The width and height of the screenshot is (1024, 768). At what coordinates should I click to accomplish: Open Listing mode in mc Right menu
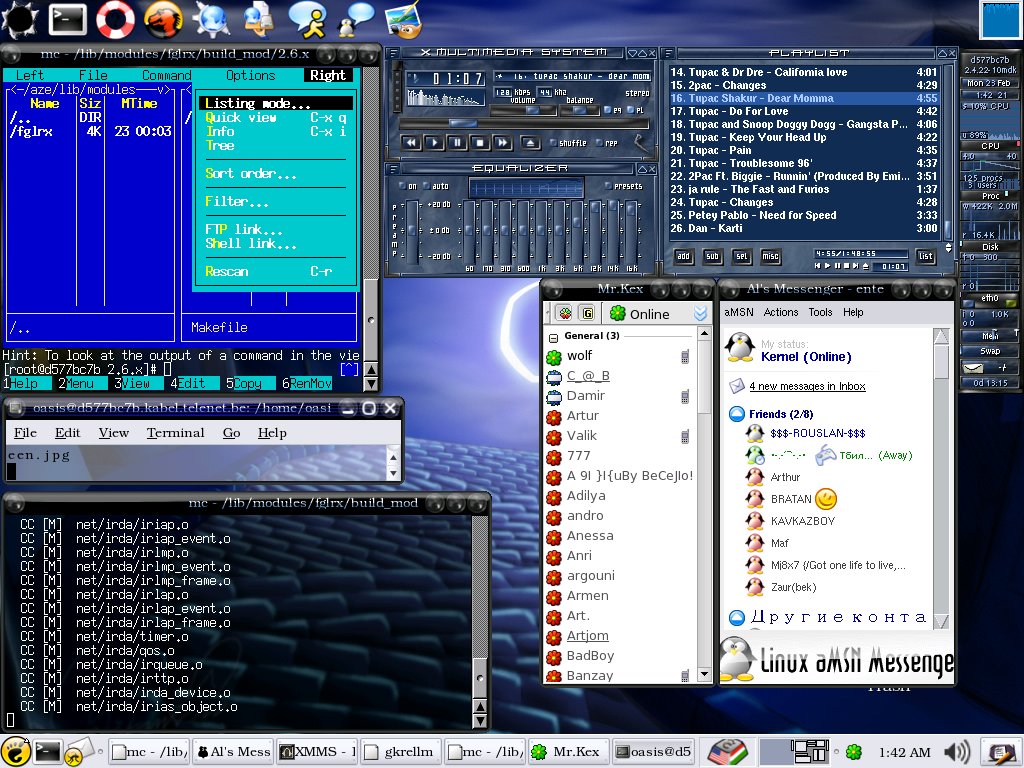coord(276,103)
